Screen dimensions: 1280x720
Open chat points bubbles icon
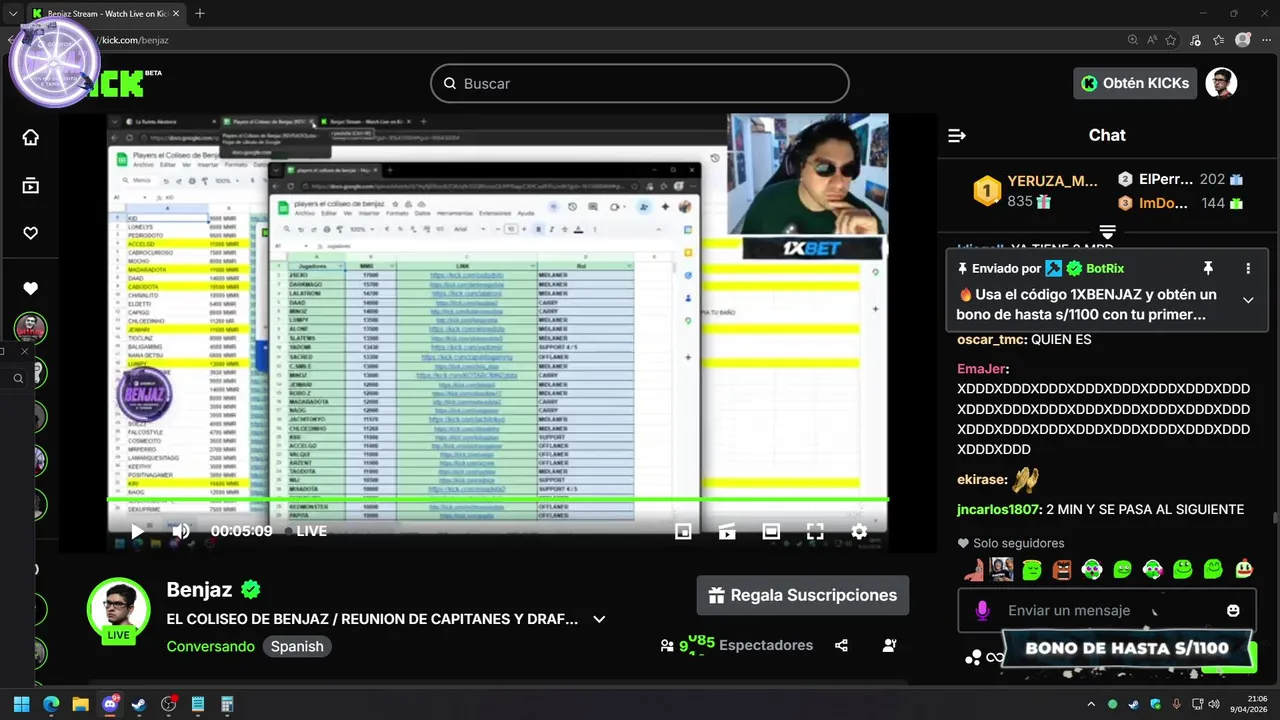[973, 657]
